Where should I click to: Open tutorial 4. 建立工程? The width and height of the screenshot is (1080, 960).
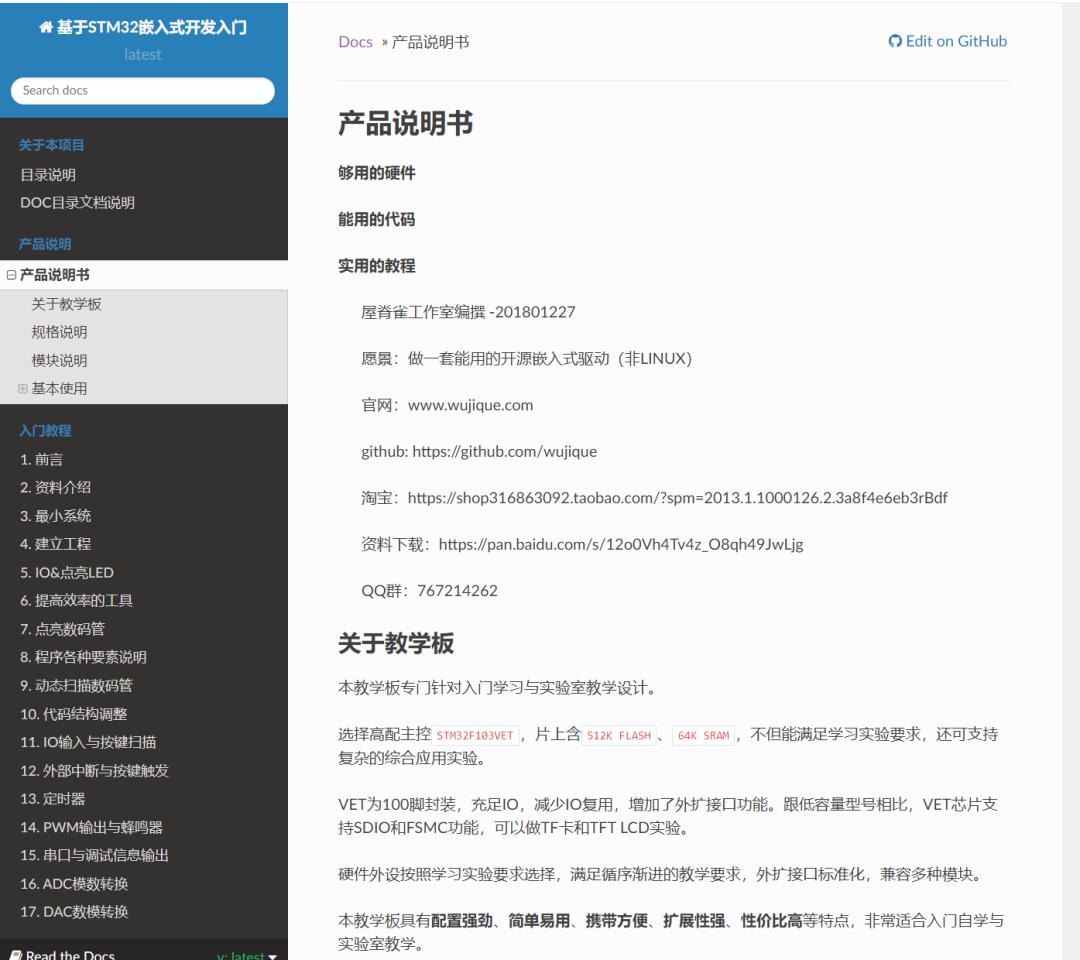55,544
